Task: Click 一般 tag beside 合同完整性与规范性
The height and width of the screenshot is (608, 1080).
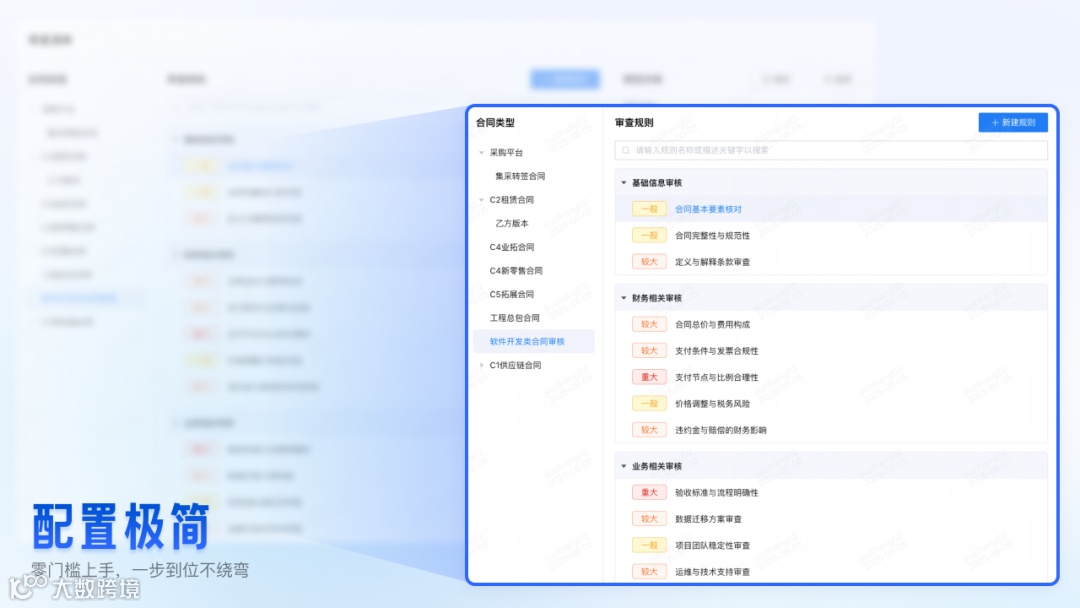Action: click(649, 235)
